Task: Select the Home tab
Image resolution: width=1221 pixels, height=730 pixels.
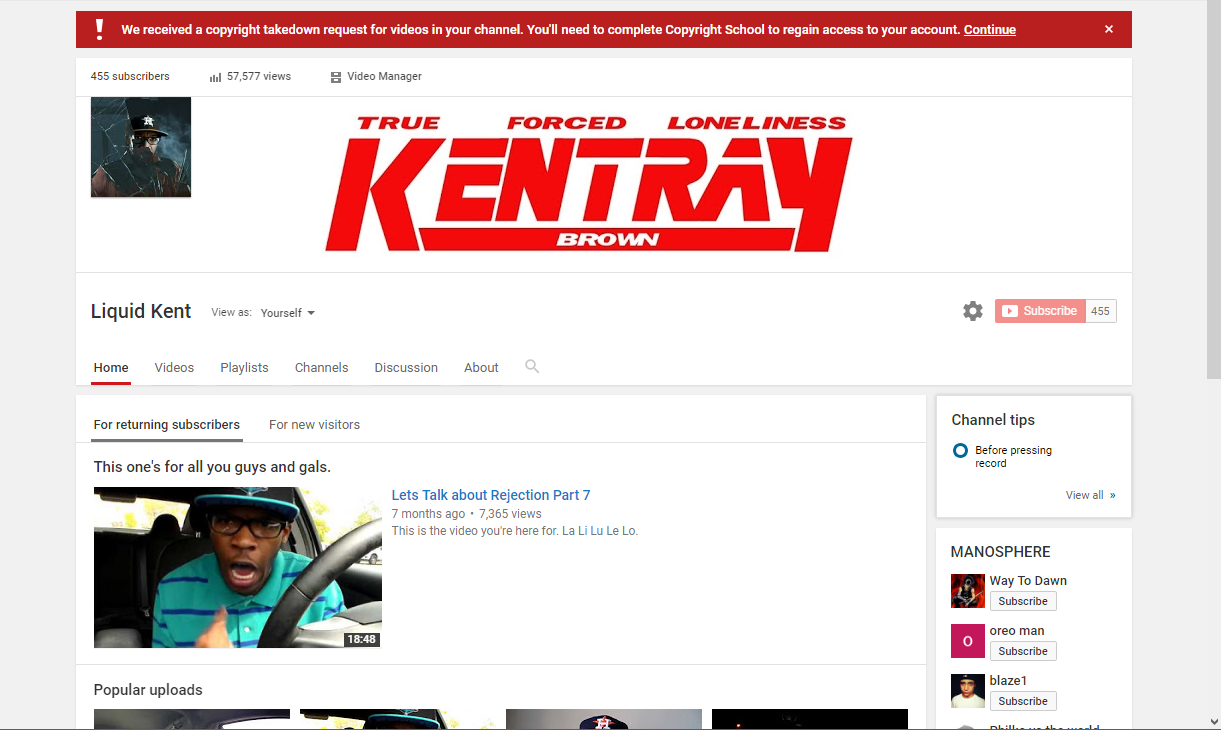Action: pos(111,368)
